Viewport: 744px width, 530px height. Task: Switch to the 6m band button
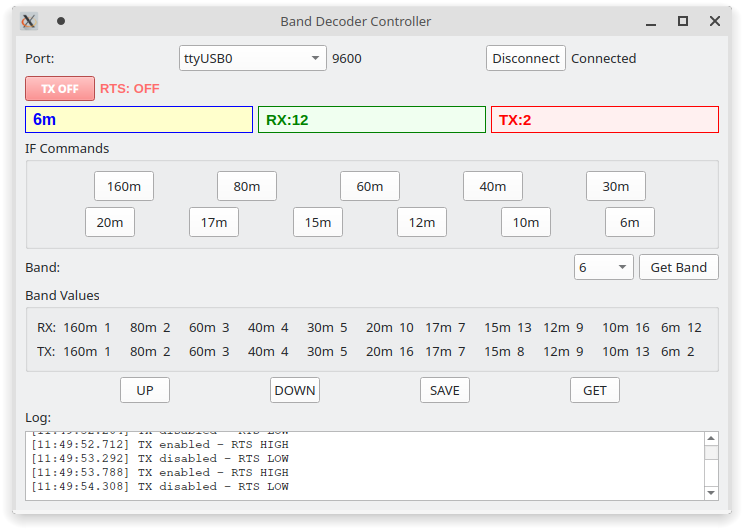pos(629,222)
